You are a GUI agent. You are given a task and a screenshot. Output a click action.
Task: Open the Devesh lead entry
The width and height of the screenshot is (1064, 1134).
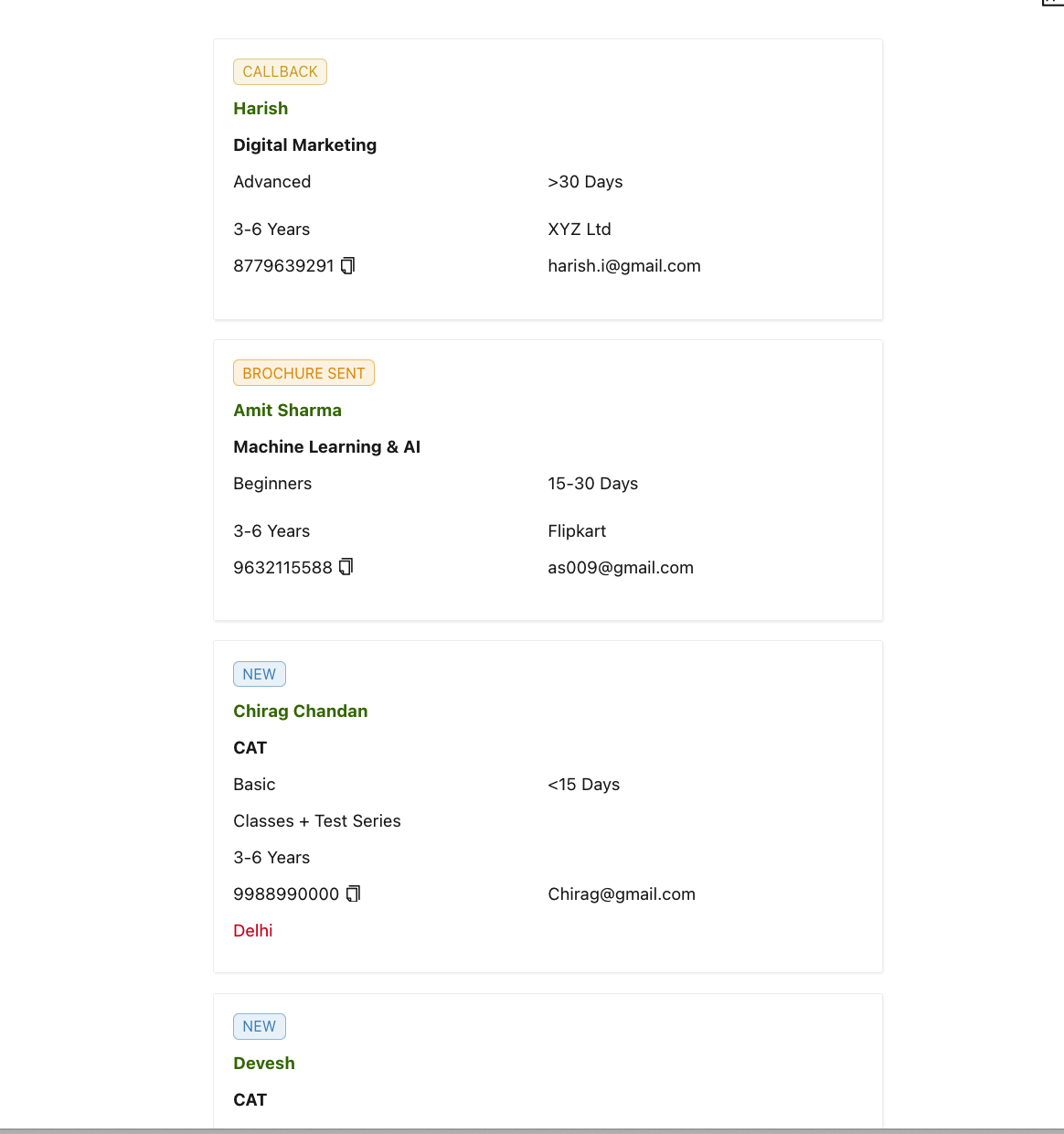(263, 1064)
